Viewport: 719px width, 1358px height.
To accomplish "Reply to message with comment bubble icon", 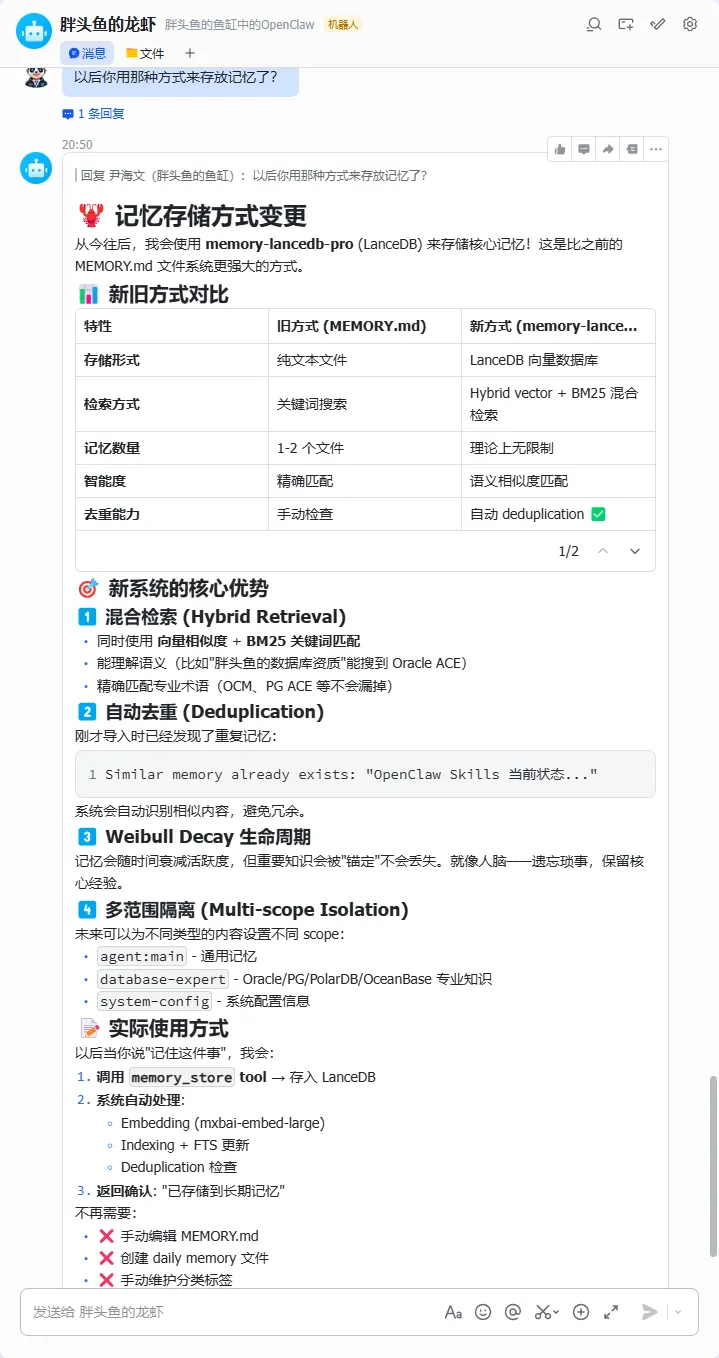I will coord(584,149).
